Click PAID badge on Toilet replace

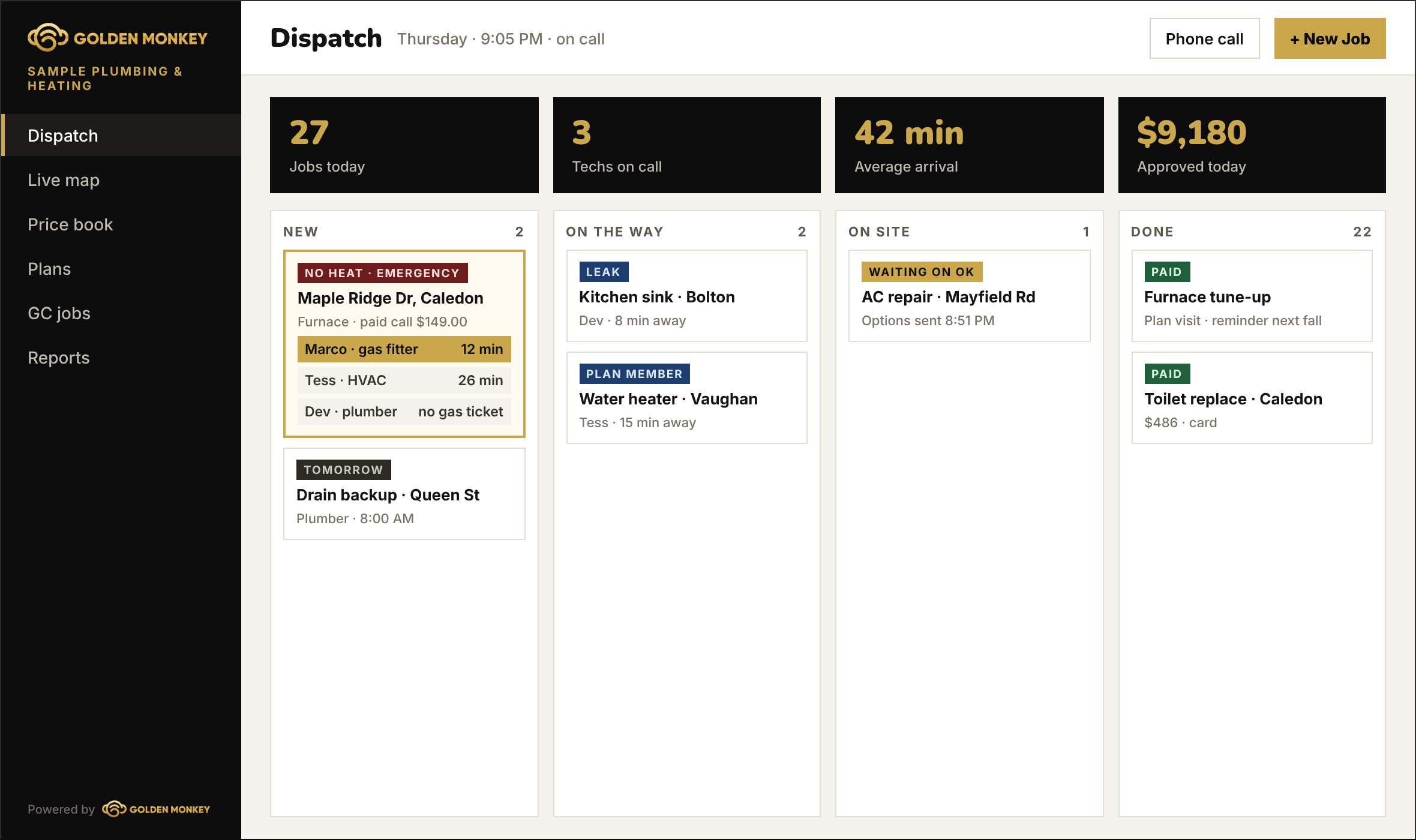click(x=1166, y=374)
